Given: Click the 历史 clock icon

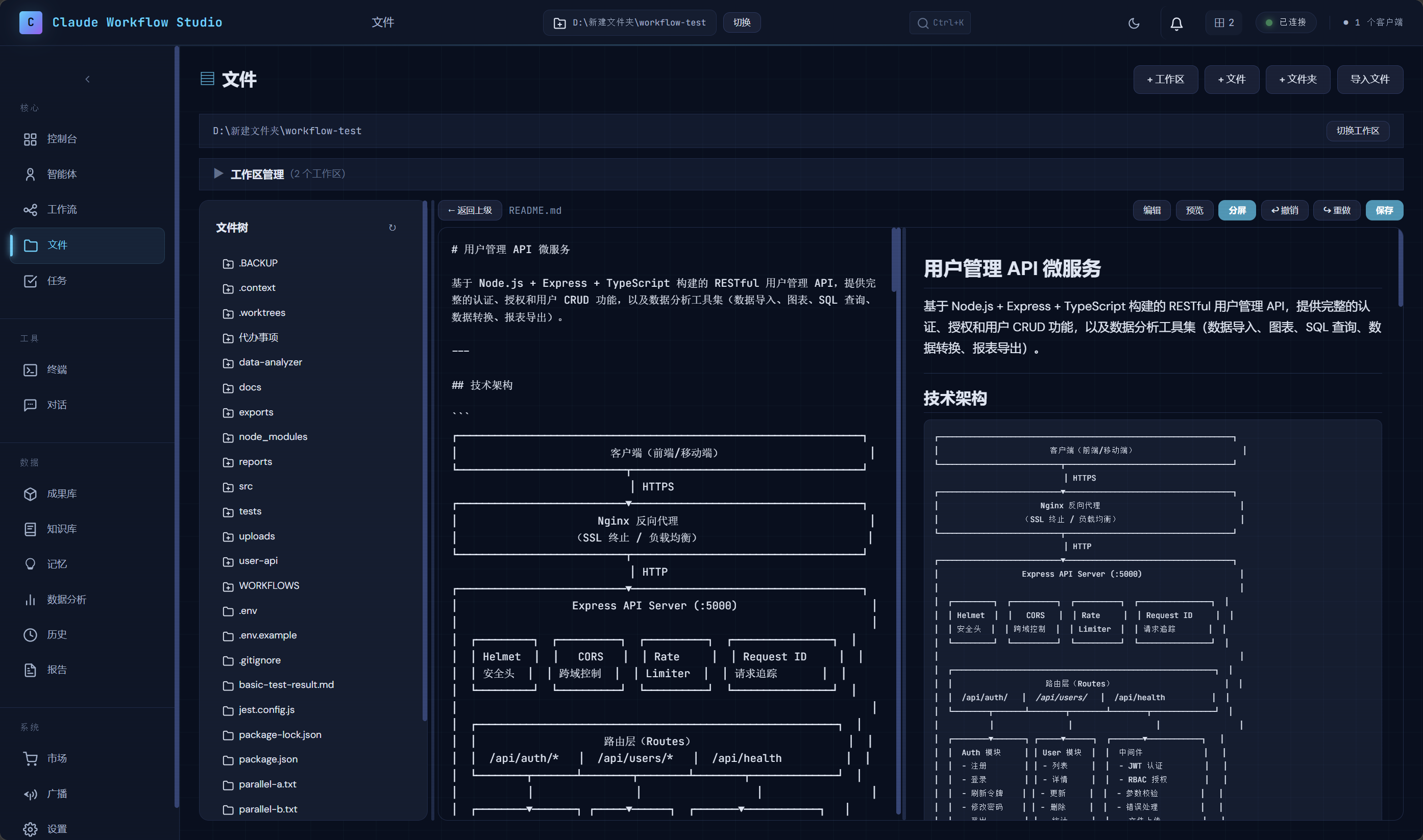Looking at the screenshot, I should click(x=31, y=634).
